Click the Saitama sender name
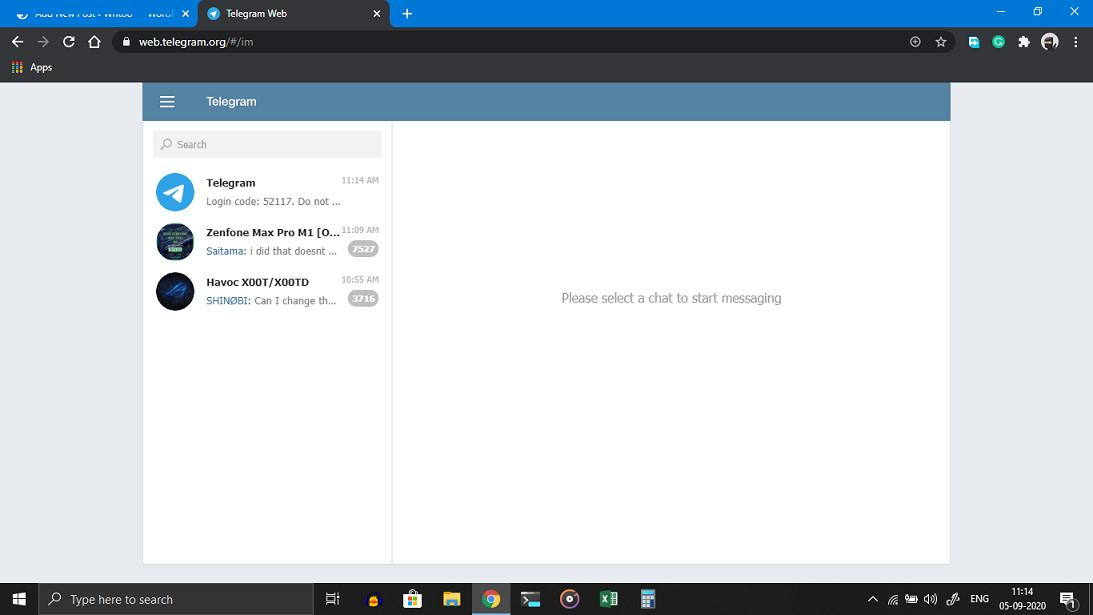This screenshot has width=1093, height=615. 226,251
